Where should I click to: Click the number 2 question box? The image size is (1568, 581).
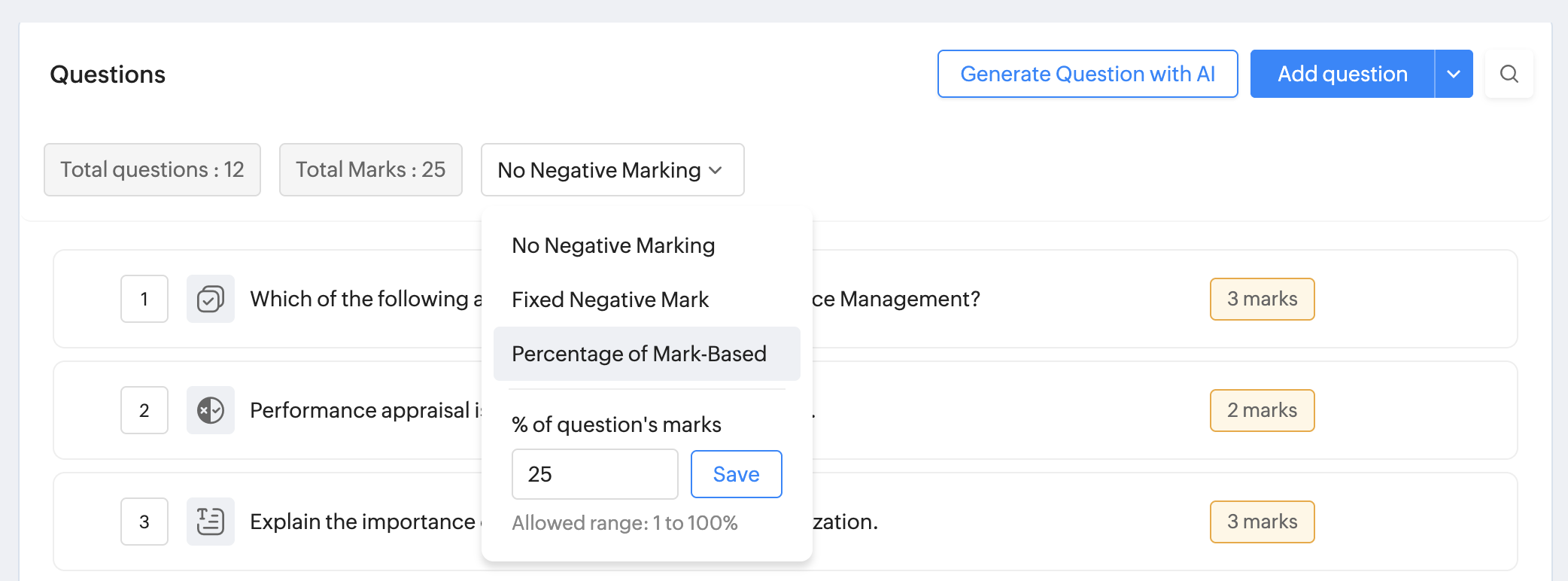144,410
